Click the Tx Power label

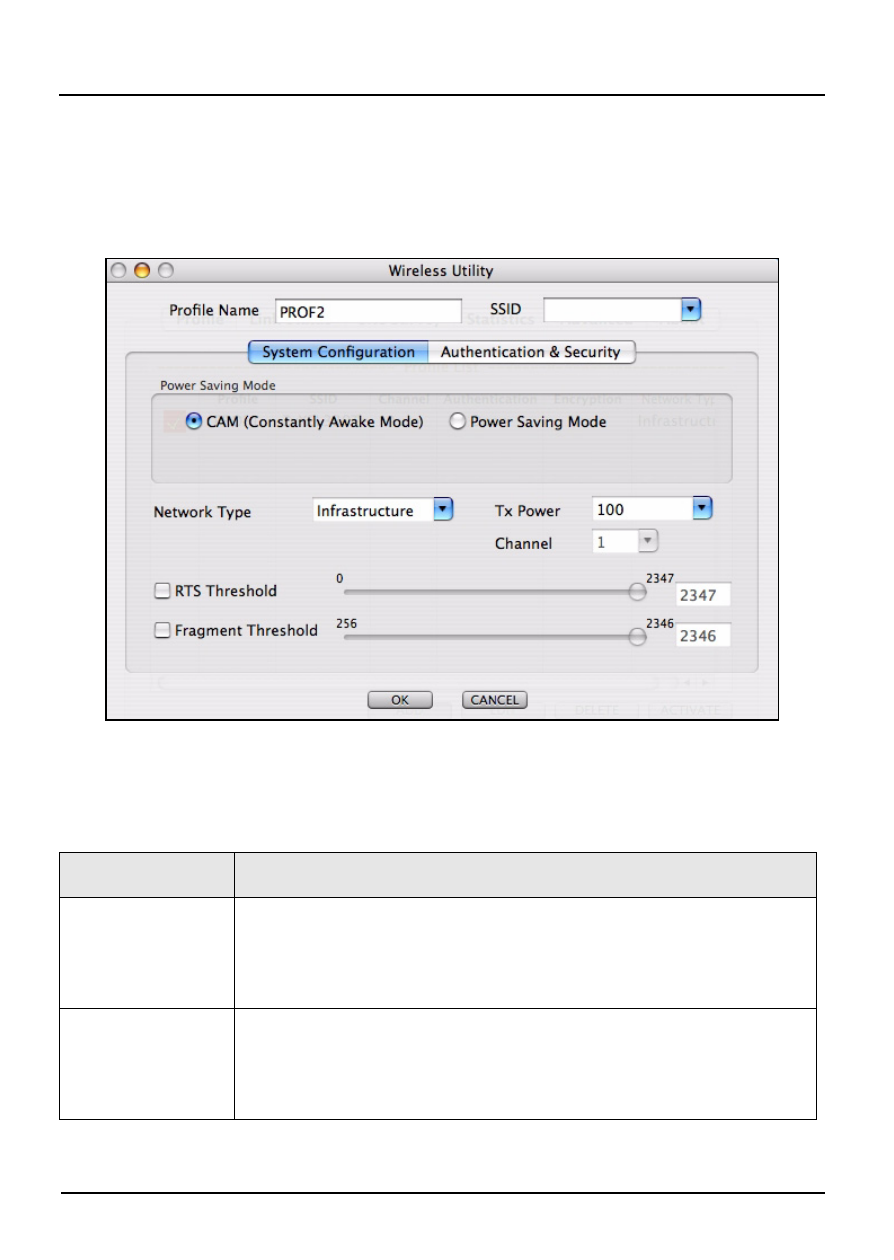(x=528, y=510)
